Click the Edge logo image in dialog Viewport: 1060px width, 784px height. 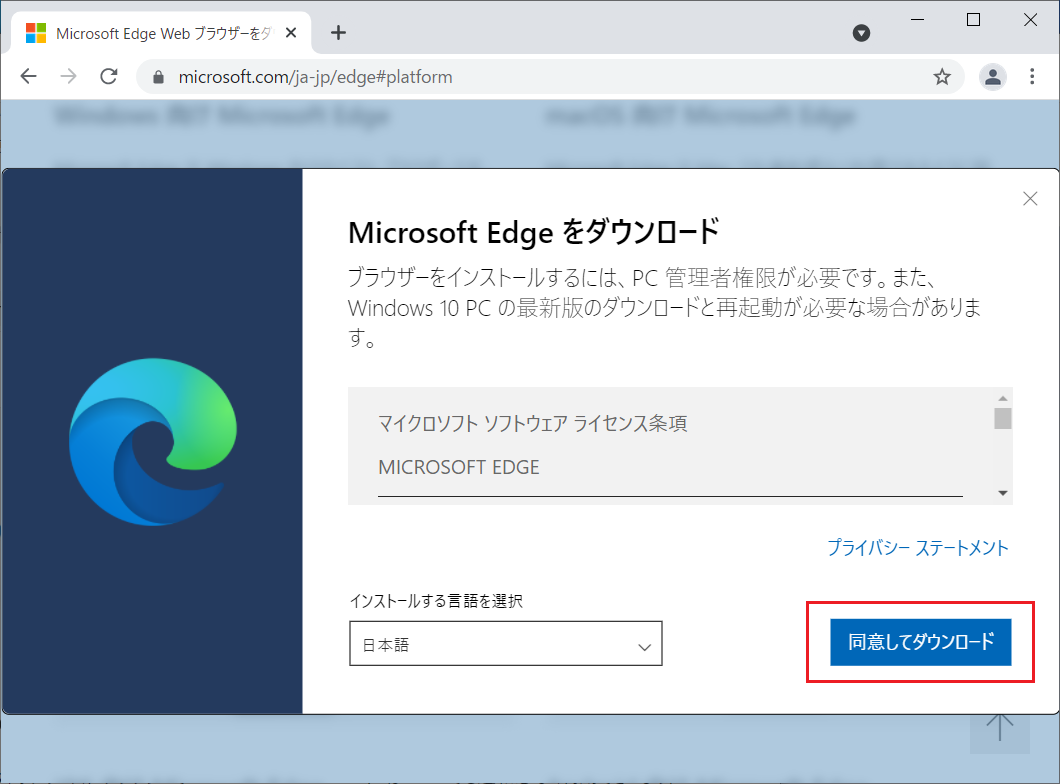(153, 442)
